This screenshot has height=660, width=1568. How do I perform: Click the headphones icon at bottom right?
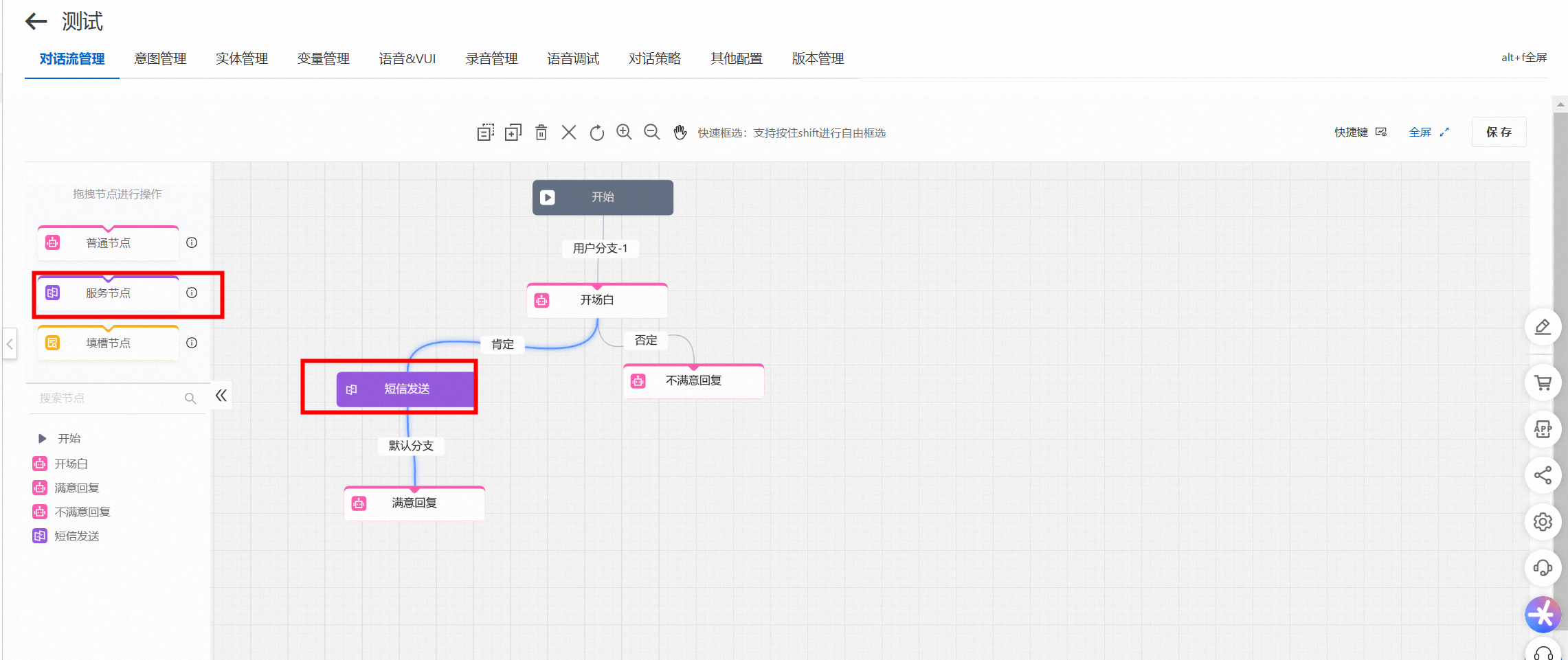click(x=1543, y=651)
